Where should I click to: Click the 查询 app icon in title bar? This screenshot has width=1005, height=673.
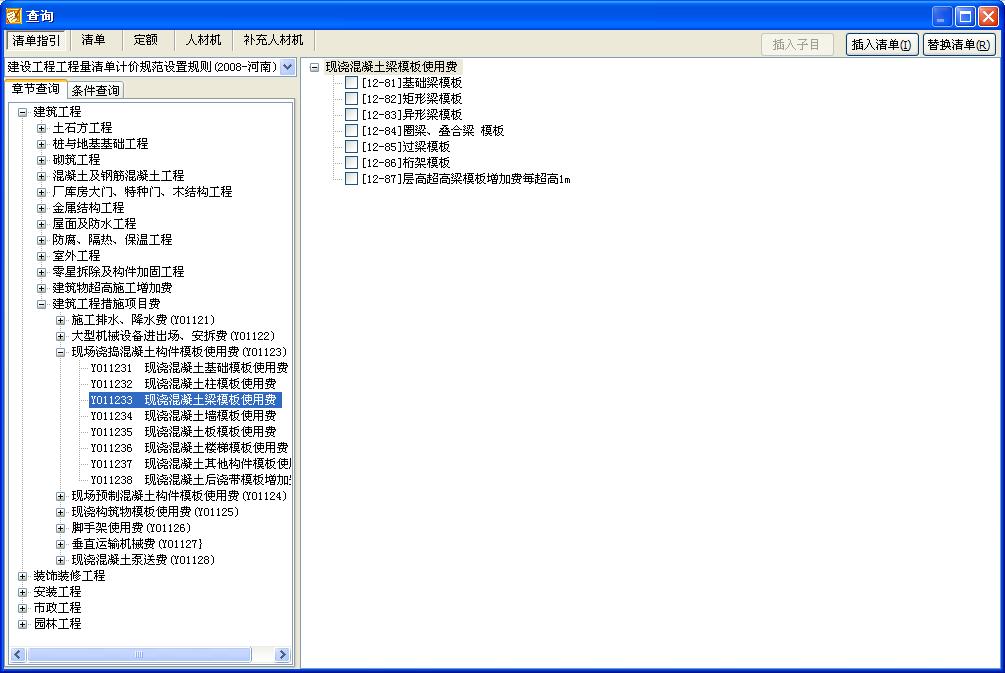14,16
